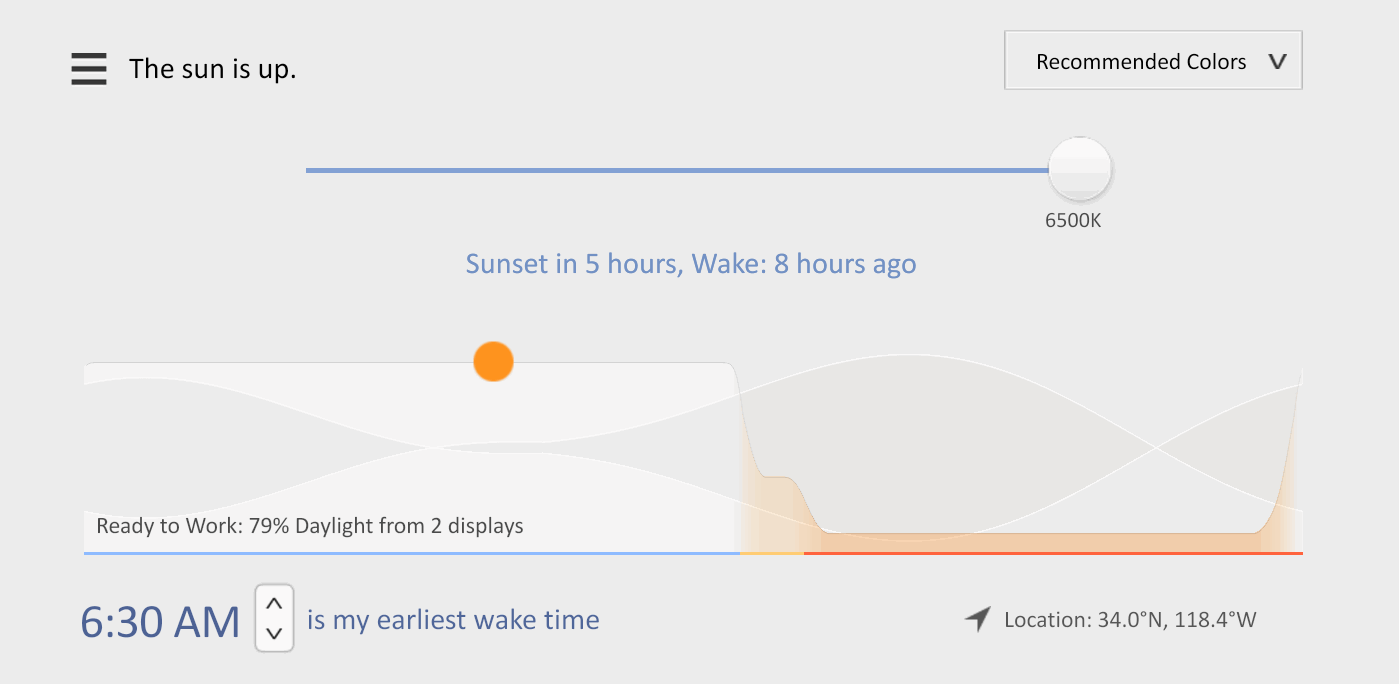Click the yellow sunset timeline segment

[x=771, y=553]
